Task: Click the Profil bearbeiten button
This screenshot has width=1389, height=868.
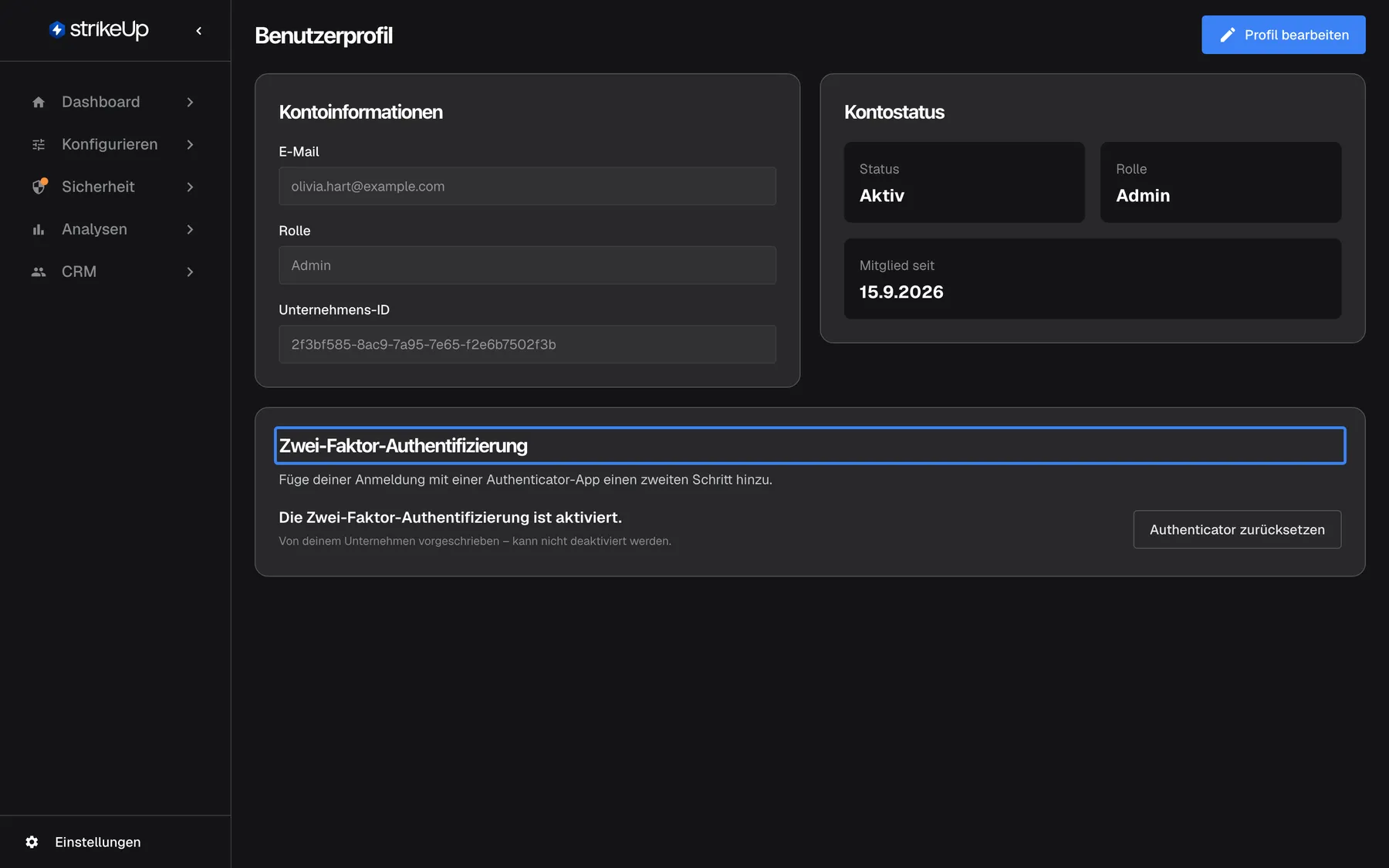Action: tap(1283, 35)
